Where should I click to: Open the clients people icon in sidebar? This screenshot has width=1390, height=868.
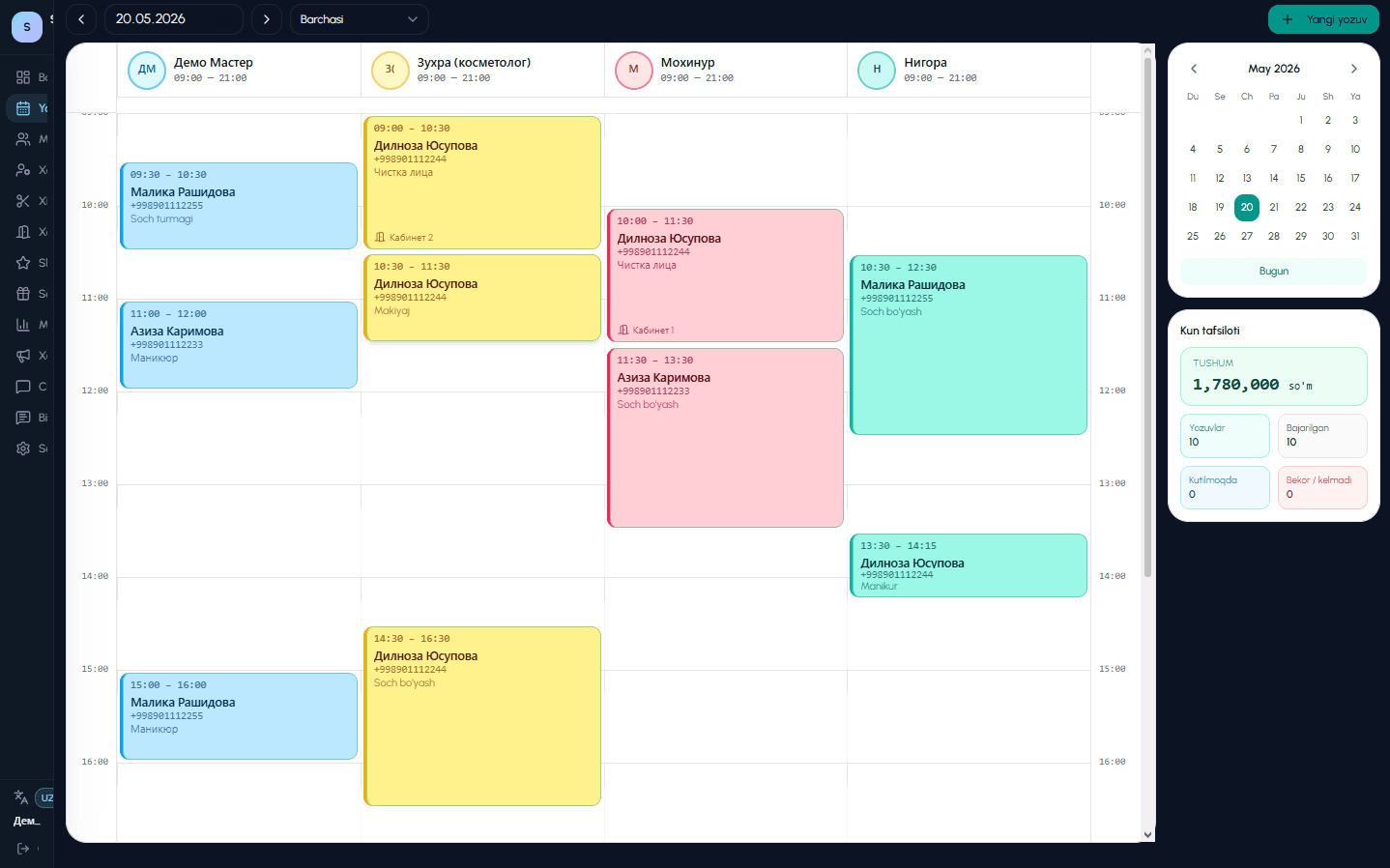[23, 139]
